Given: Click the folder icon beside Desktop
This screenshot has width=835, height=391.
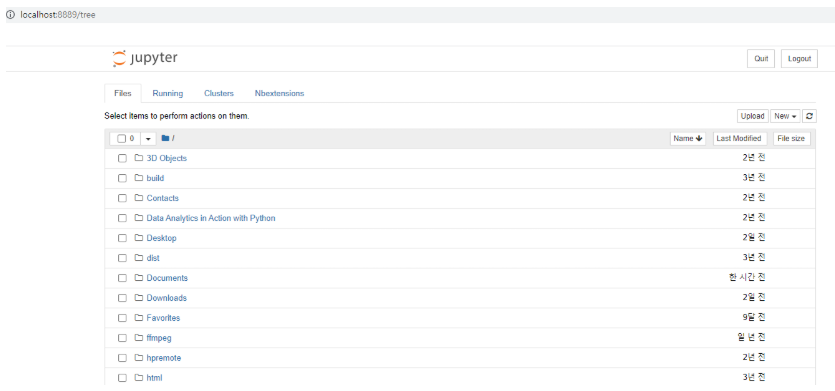Looking at the screenshot, I should tap(139, 238).
